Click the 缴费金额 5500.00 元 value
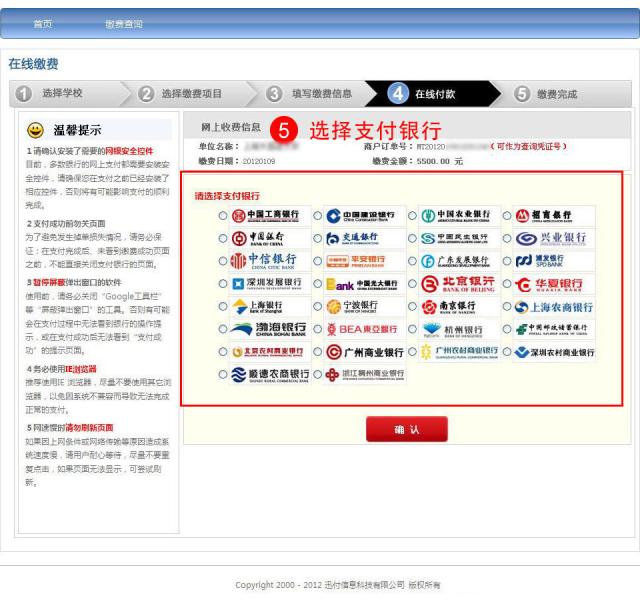 [x=440, y=161]
